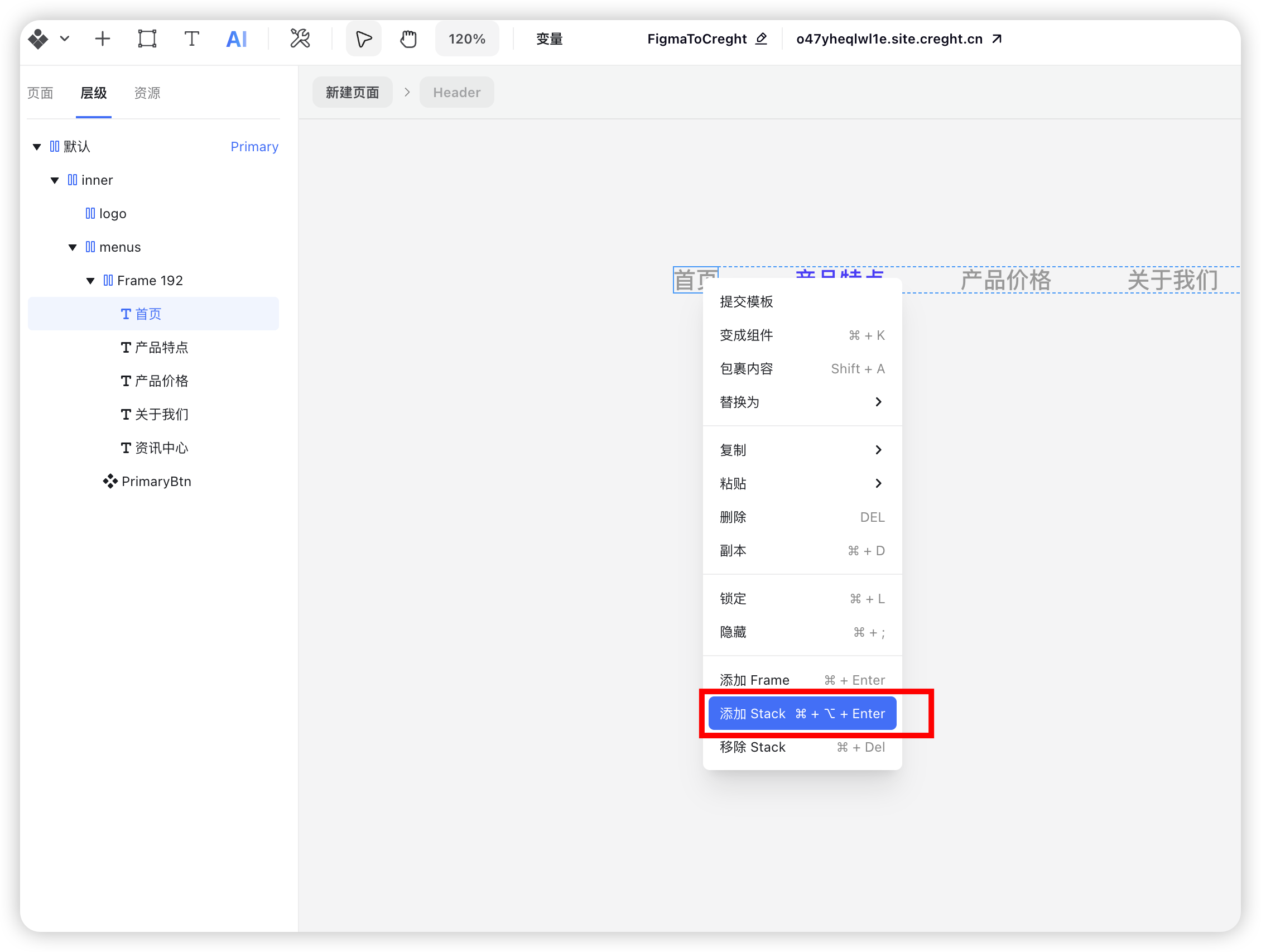Image resolution: width=1261 pixels, height=952 pixels.
Task: Collapse the Frame 192 layer
Action: 90,281
